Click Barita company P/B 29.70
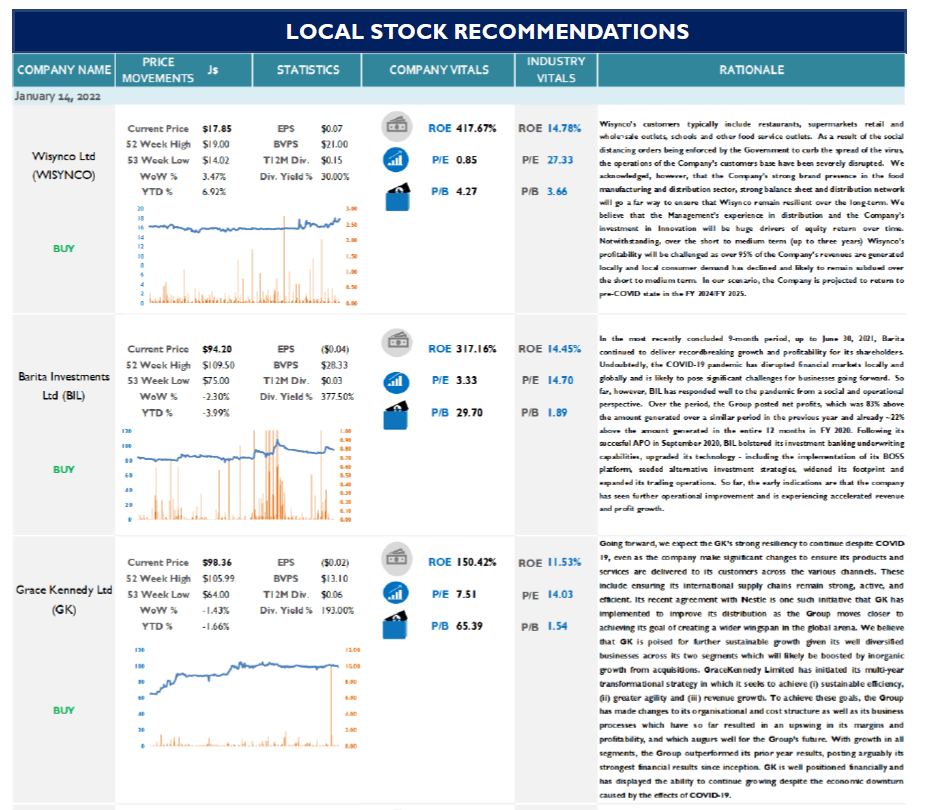Screen dimensions: 933x810 [469, 412]
